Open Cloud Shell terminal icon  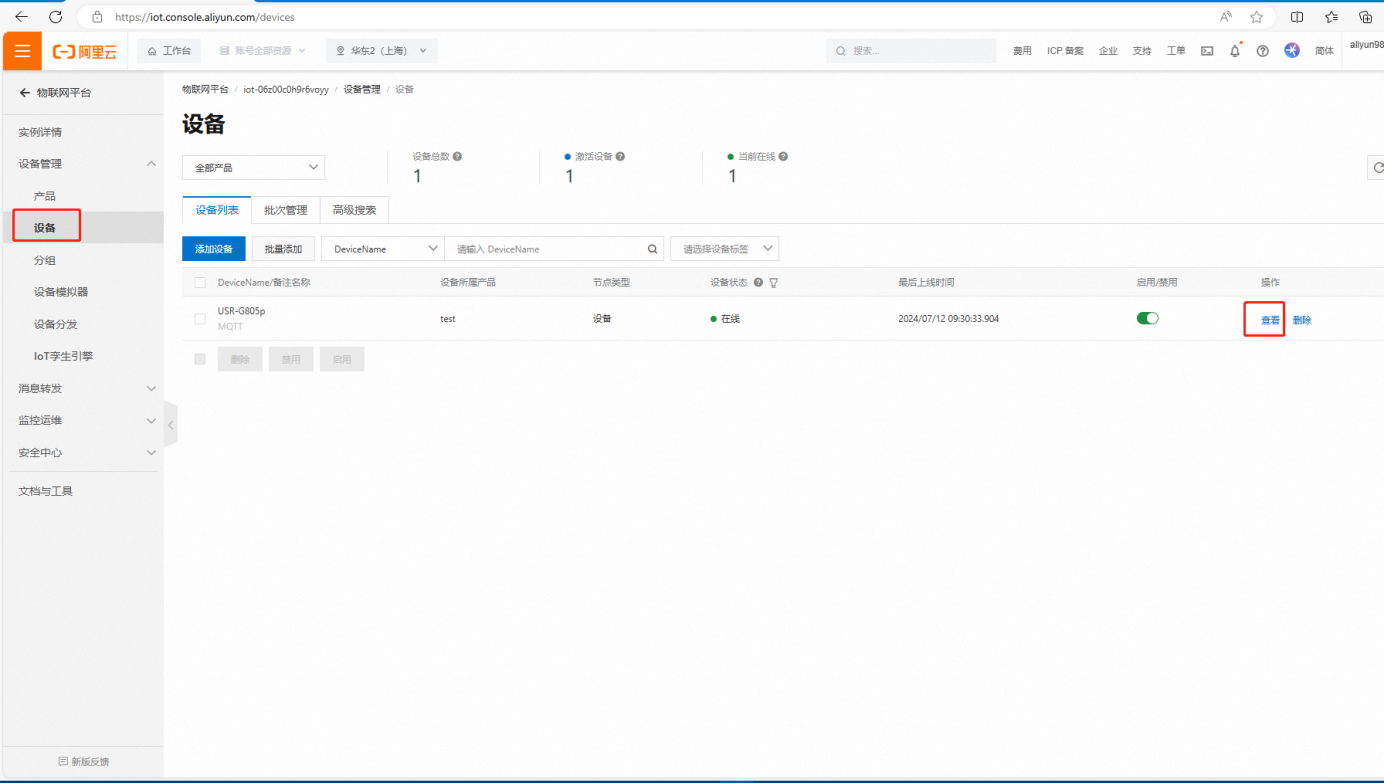[1207, 51]
